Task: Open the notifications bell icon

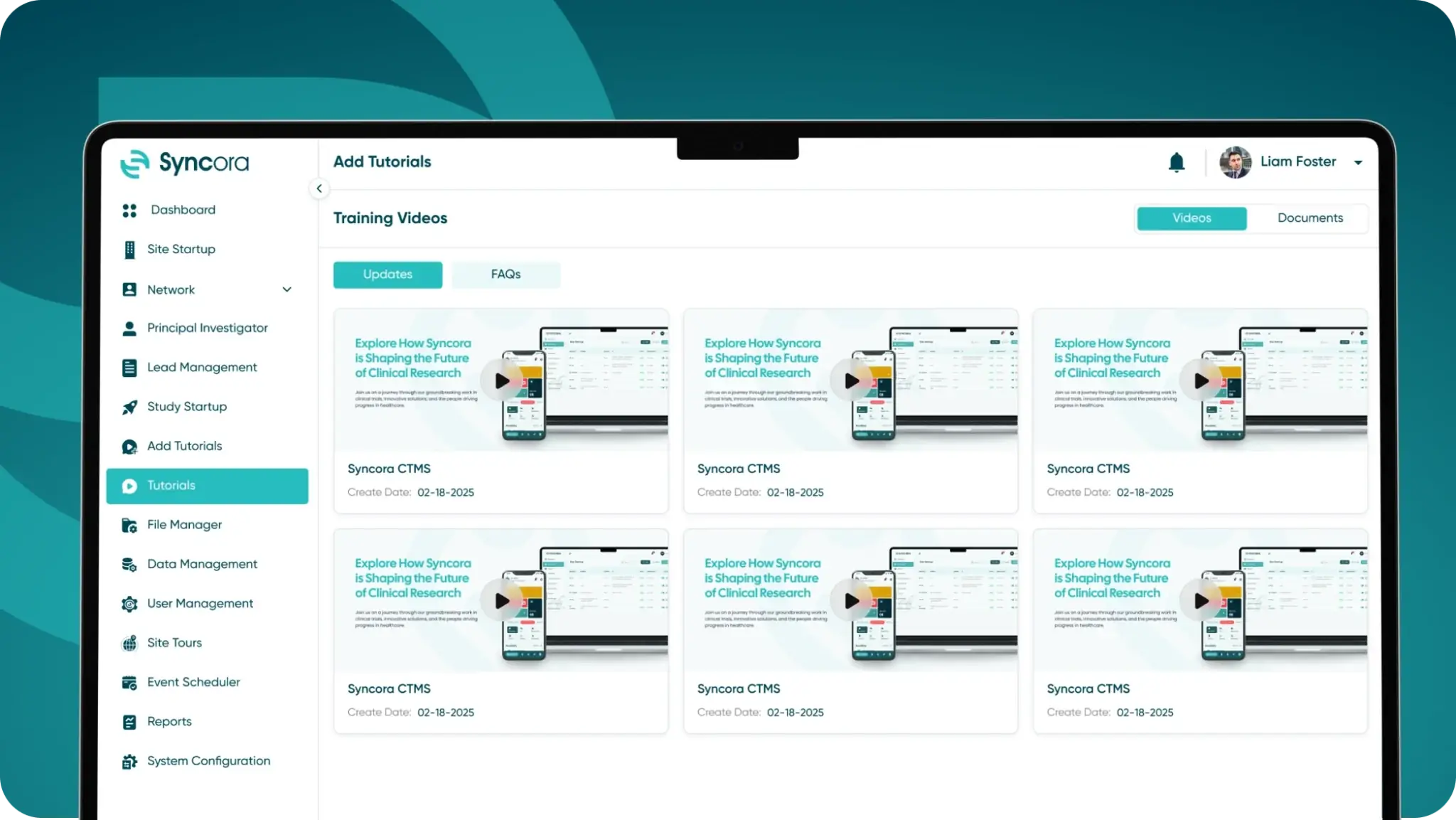Action: [1177, 163]
